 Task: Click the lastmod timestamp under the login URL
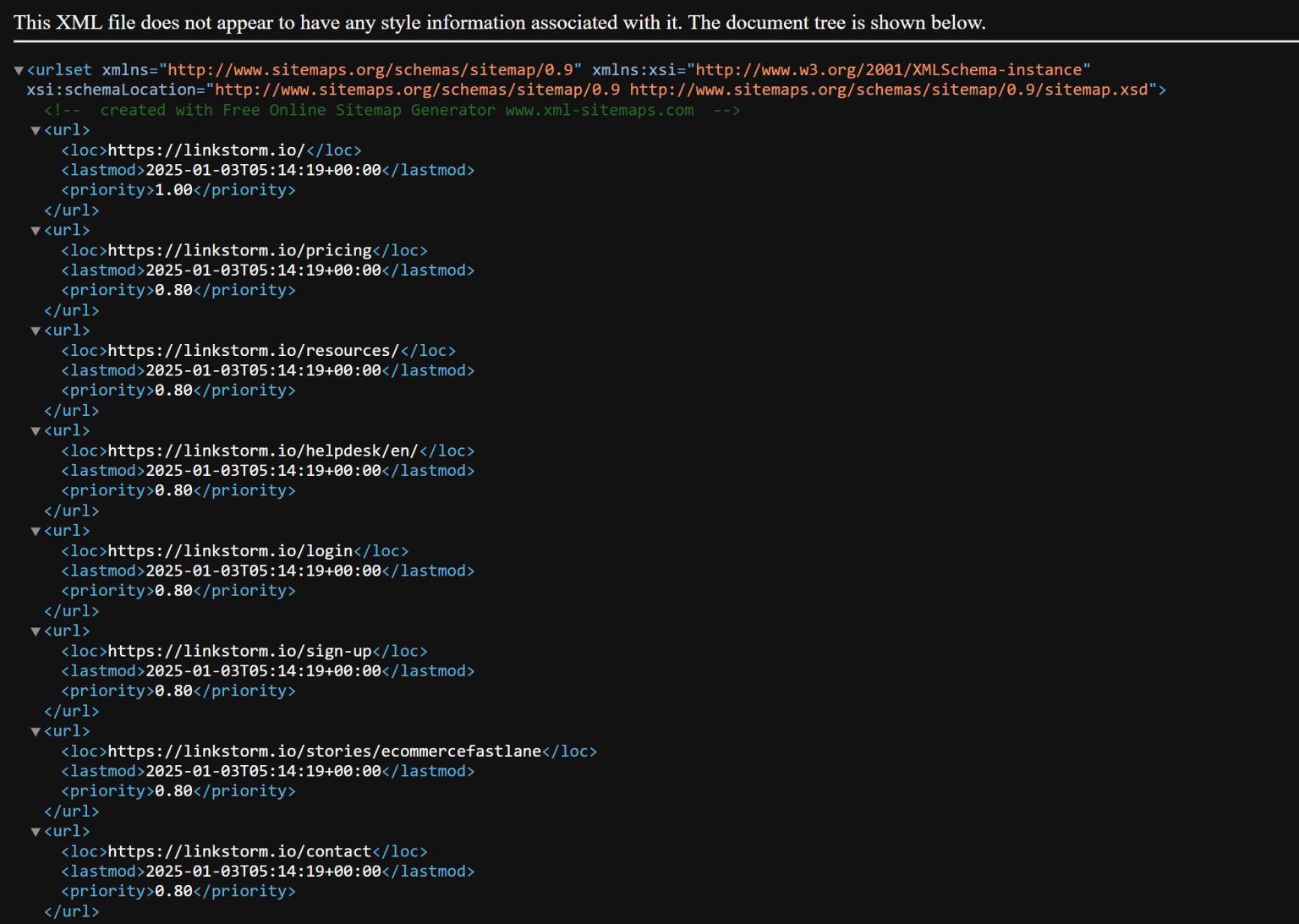click(x=264, y=571)
